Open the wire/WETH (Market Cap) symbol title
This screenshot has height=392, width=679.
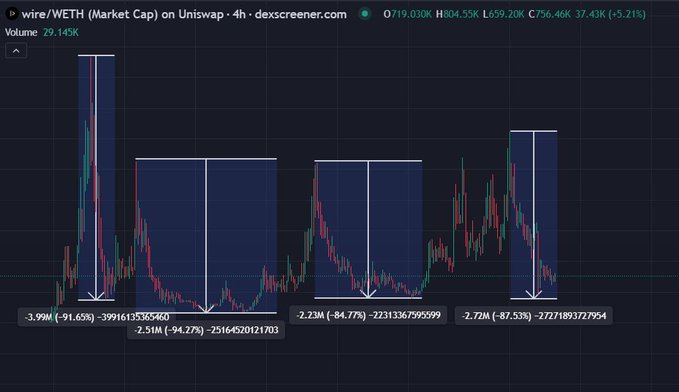pos(184,14)
